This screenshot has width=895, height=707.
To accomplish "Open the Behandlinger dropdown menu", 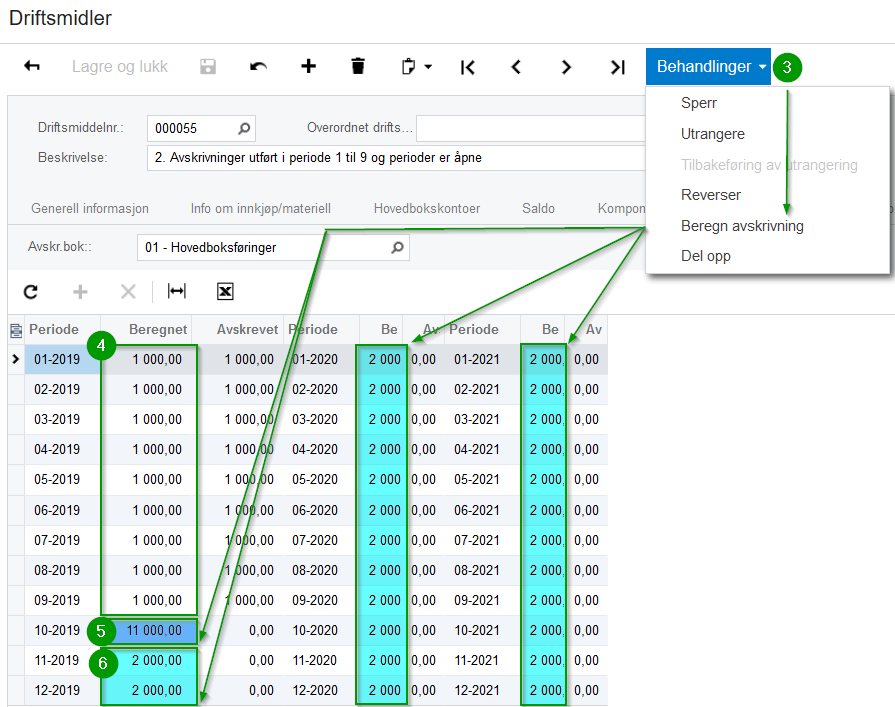I will [x=708, y=67].
